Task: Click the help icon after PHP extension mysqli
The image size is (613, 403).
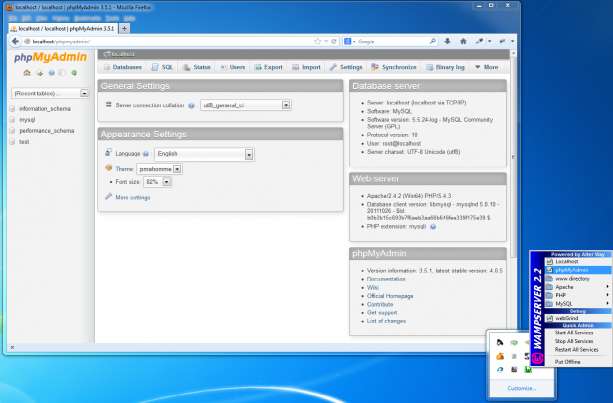Action: coord(433,227)
